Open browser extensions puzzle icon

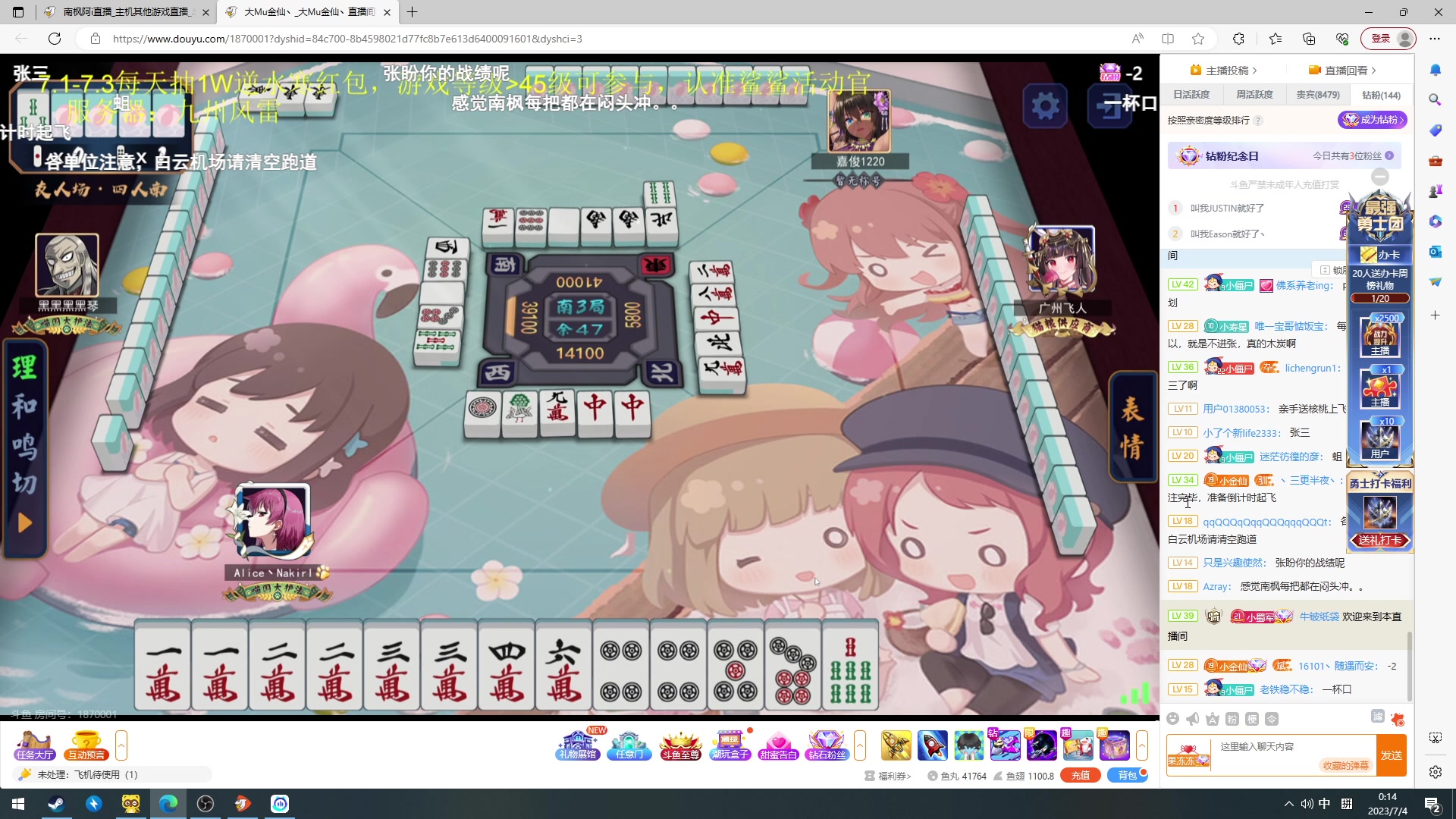point(1238,39)
